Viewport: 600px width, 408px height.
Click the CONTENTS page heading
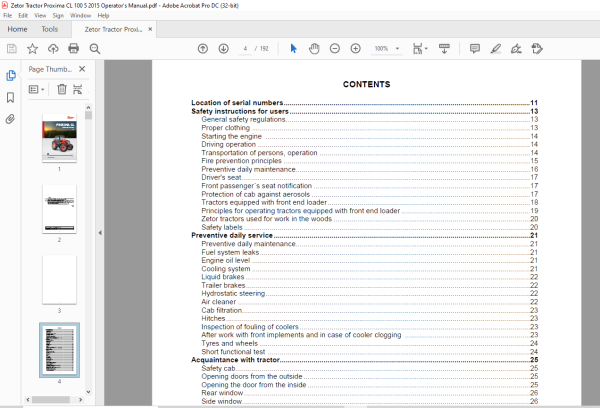point(367,84)
